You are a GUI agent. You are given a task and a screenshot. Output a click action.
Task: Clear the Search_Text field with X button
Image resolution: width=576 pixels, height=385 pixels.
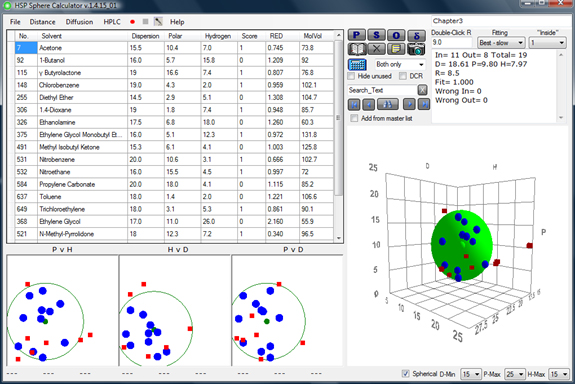[422, 90]
